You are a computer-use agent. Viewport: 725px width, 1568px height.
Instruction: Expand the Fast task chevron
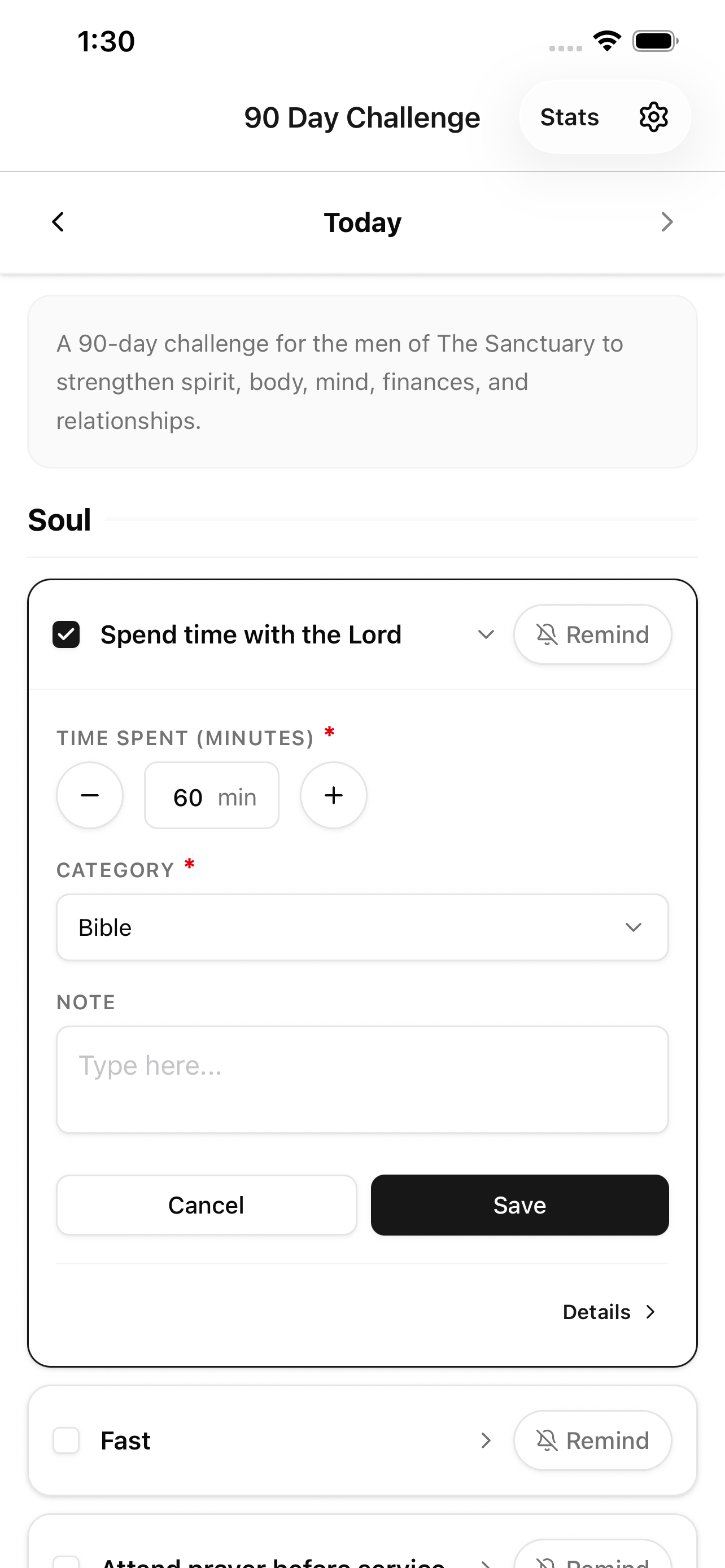pos(486,1440)
